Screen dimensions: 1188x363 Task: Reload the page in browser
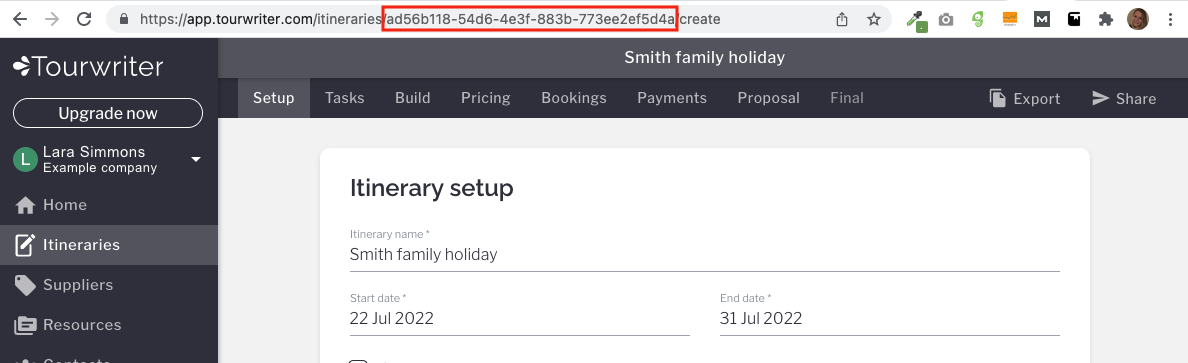(x=84, y=20)
